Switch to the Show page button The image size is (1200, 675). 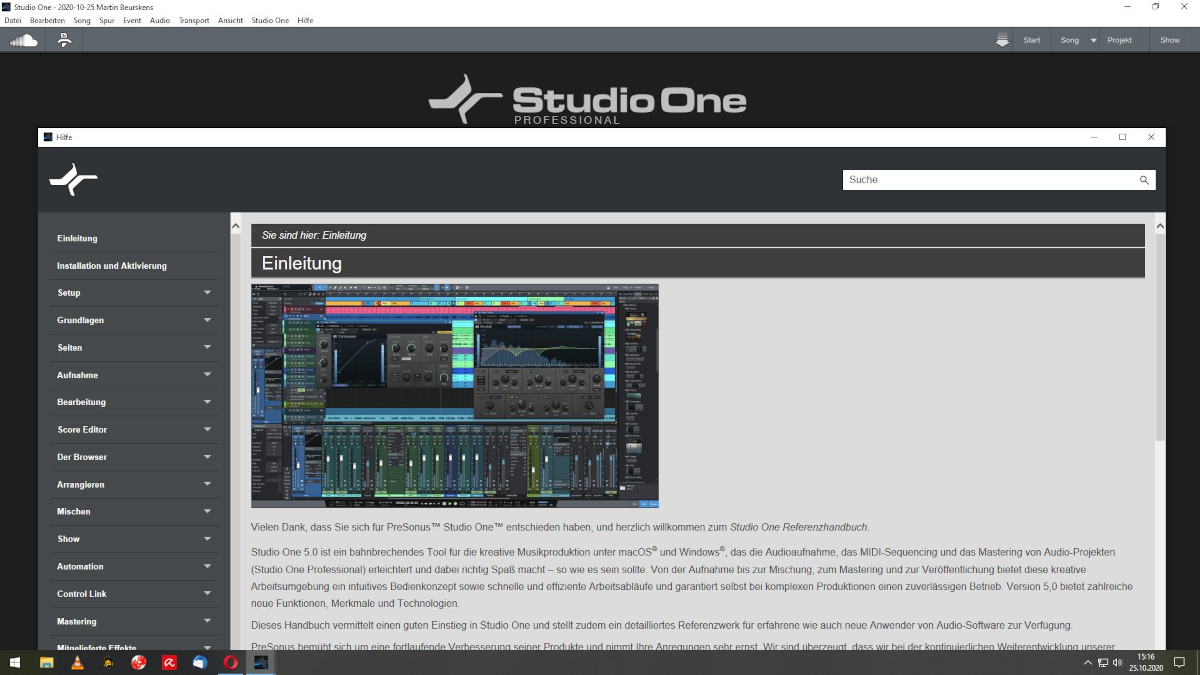[x=1170, y=40]
